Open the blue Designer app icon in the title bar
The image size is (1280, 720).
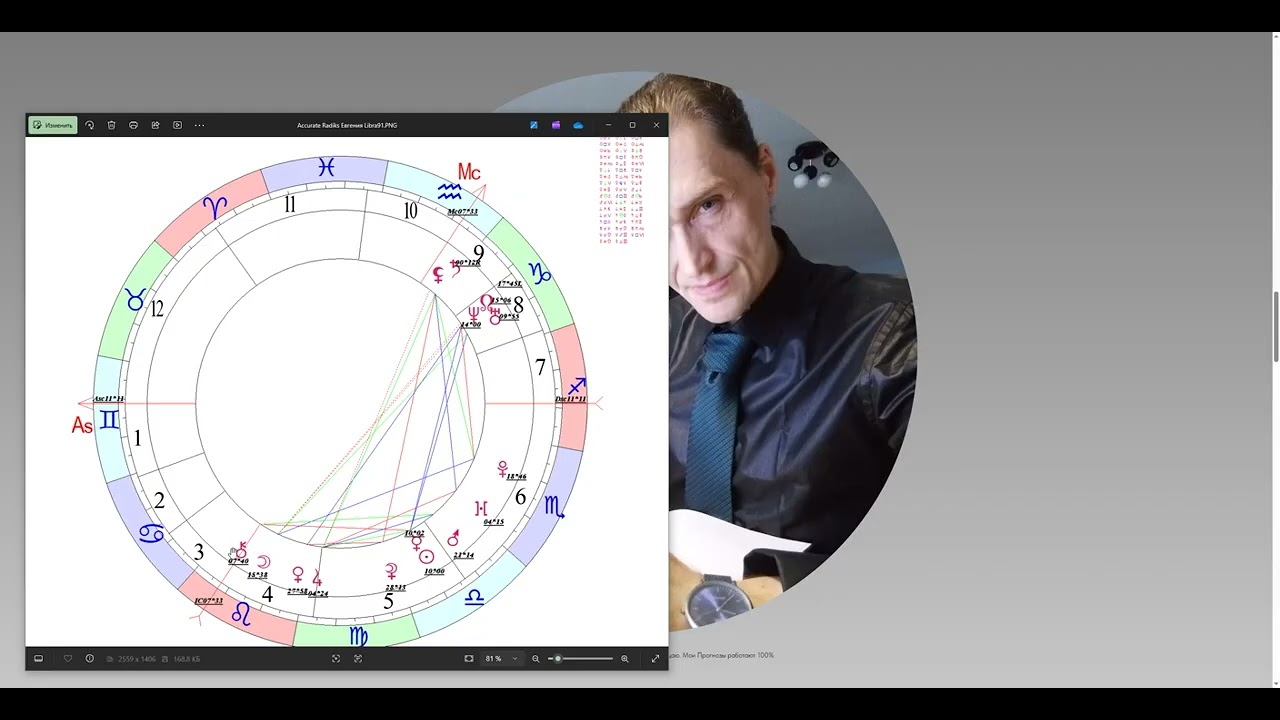pyautogui.click(x=534, y=125)
